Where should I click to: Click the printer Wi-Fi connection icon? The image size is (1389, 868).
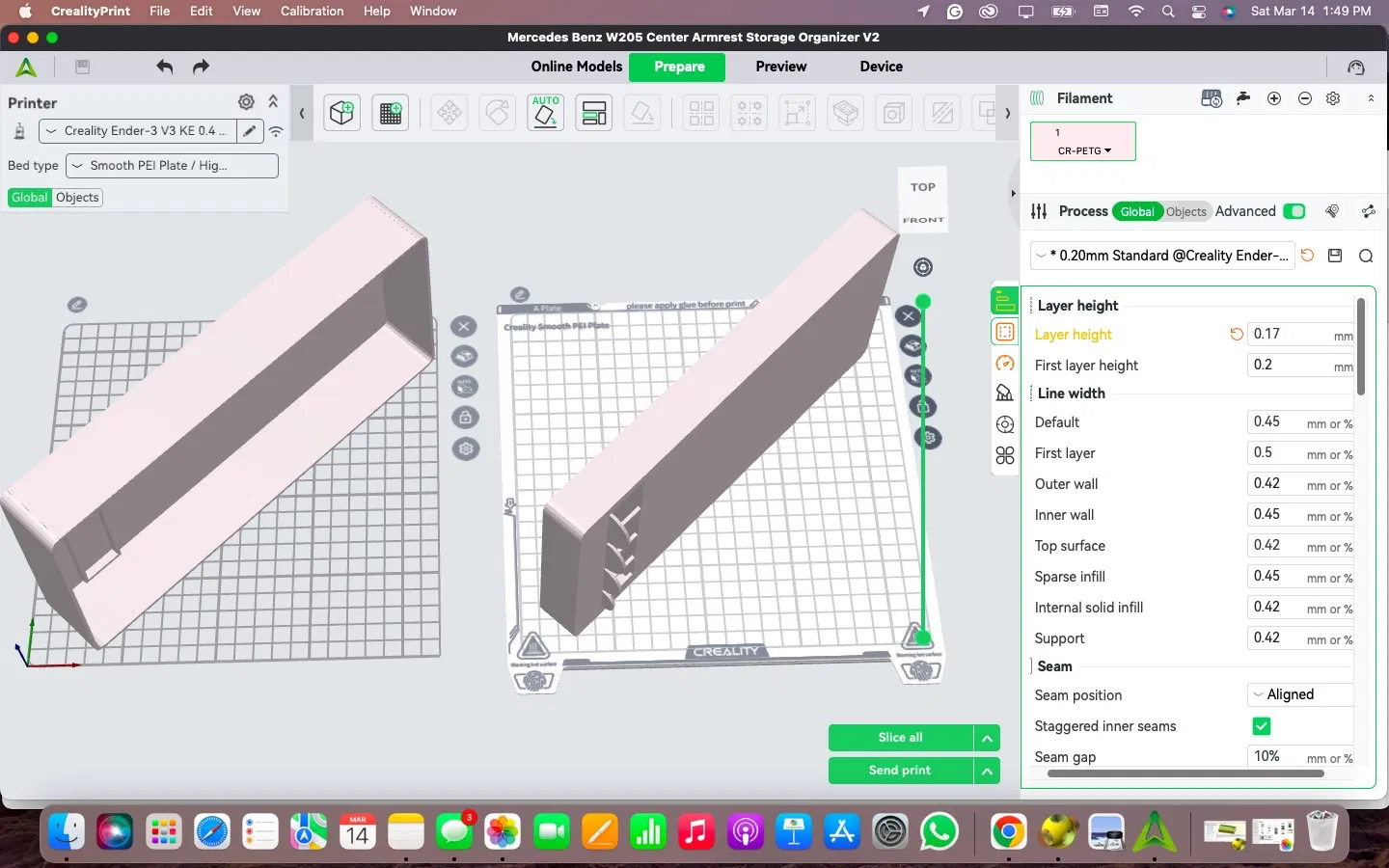point(276,131)
